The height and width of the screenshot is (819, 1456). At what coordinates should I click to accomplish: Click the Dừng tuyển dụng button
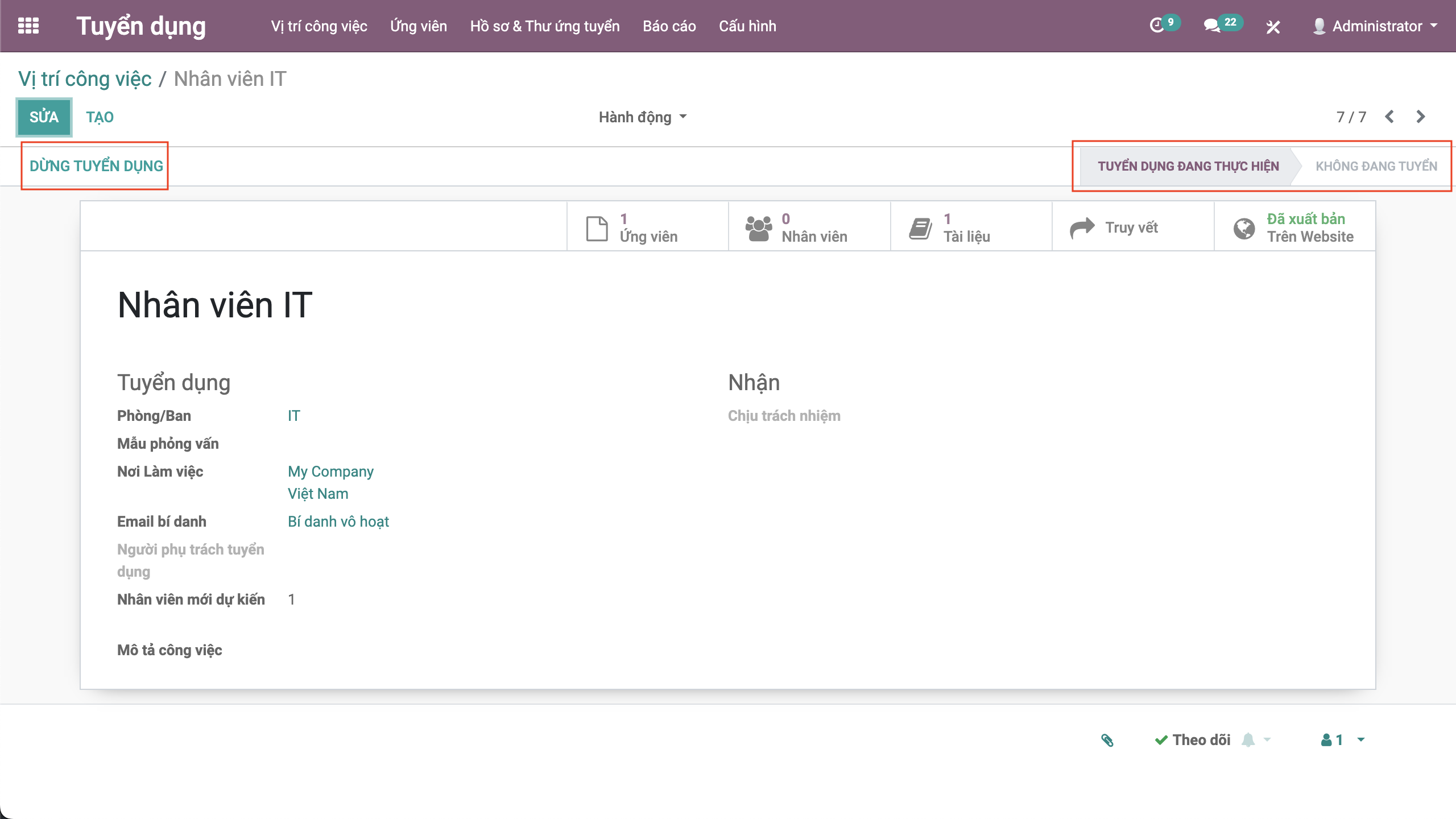(x=96, y=166)
